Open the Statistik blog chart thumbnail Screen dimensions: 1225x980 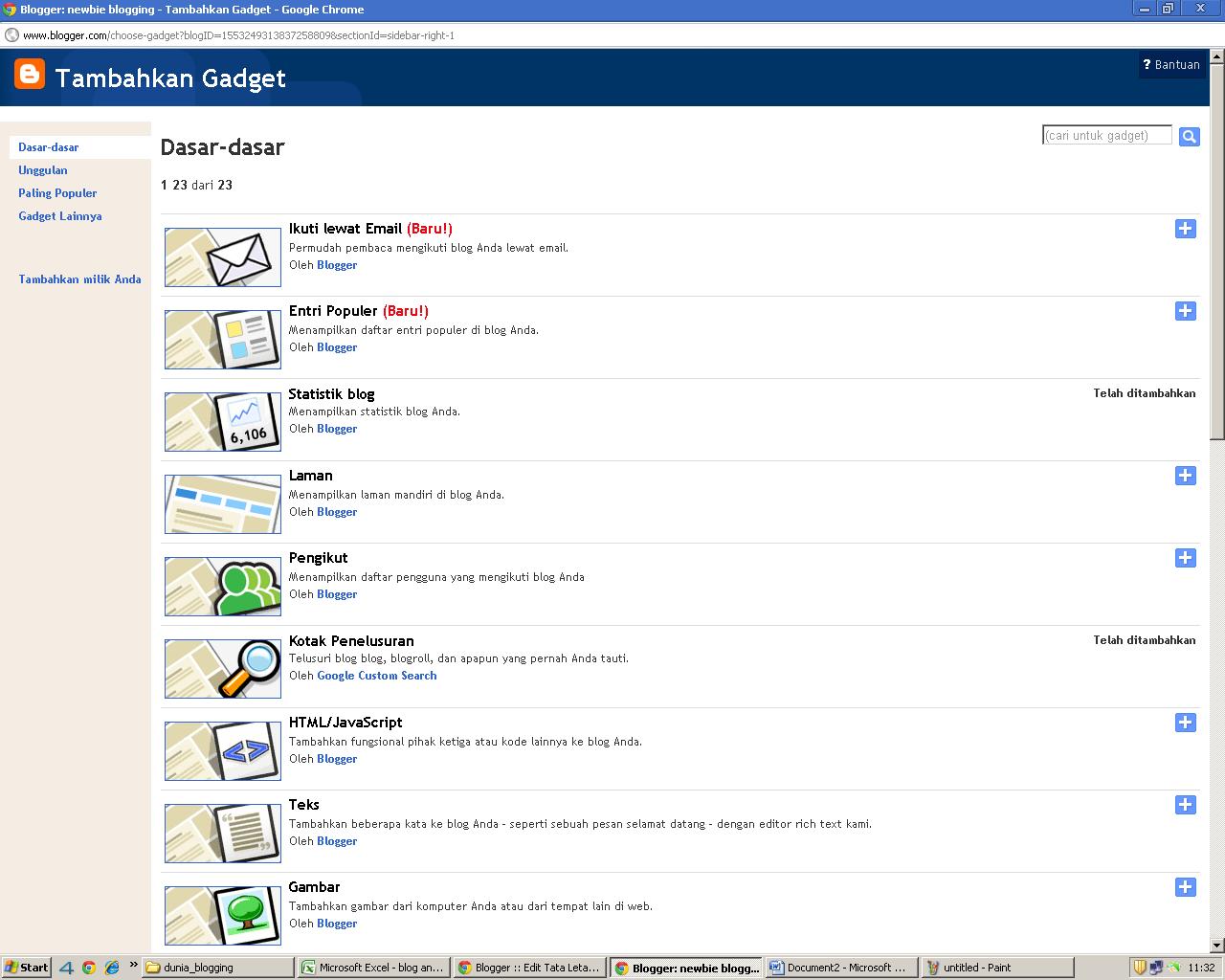point(223,422)
